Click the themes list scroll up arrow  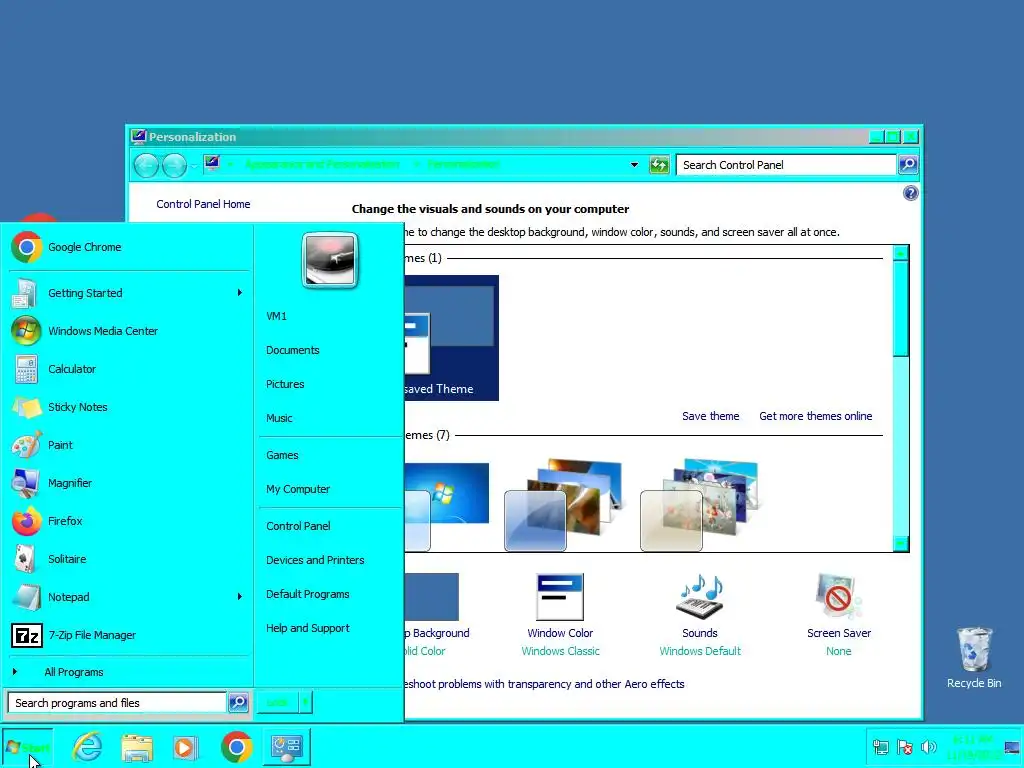click(901, 253)
